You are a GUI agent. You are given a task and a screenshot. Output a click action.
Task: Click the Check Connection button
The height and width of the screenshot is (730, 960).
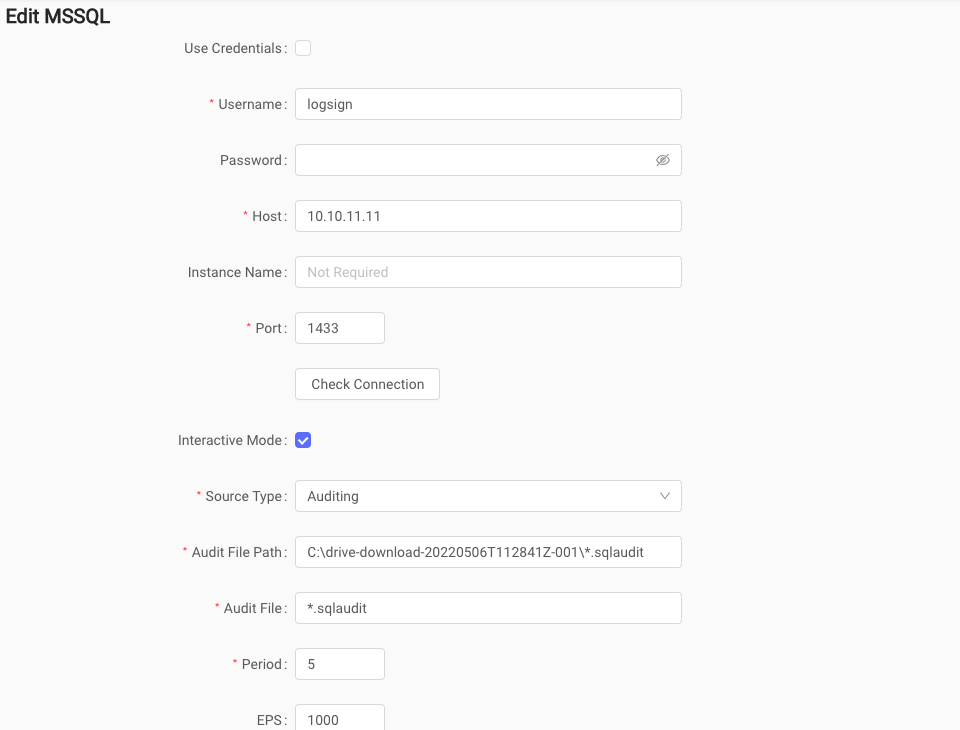point(367,384)
